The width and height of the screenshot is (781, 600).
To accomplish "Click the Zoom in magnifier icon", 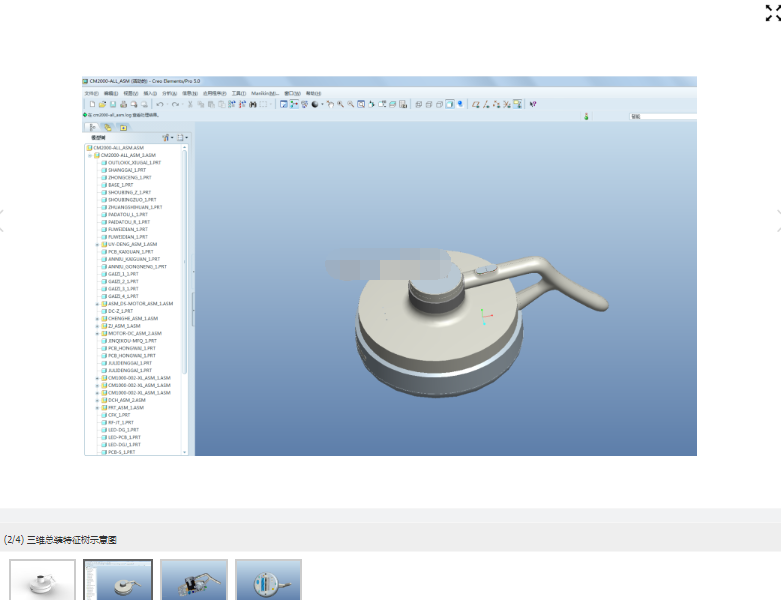I will [x=340, y=104].
